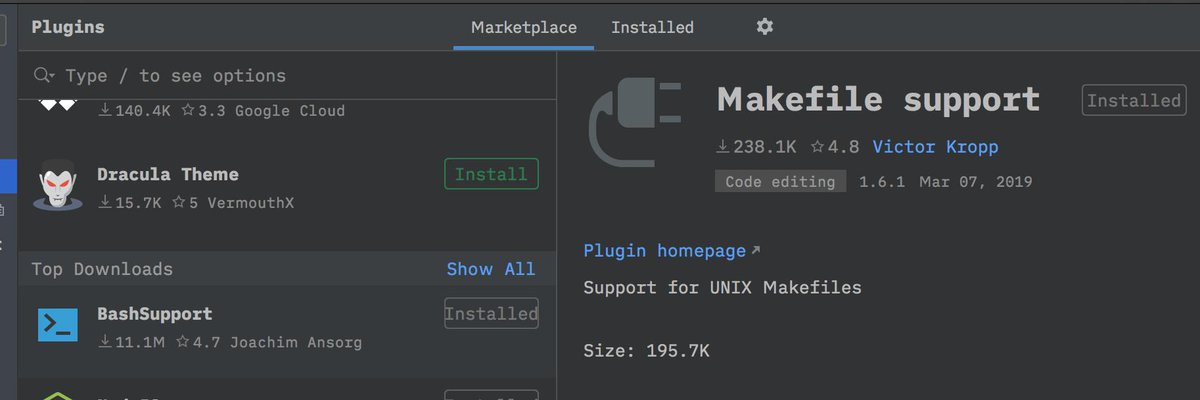Switch to the Installed tab
1200x400 pixels.
[652, 27]
